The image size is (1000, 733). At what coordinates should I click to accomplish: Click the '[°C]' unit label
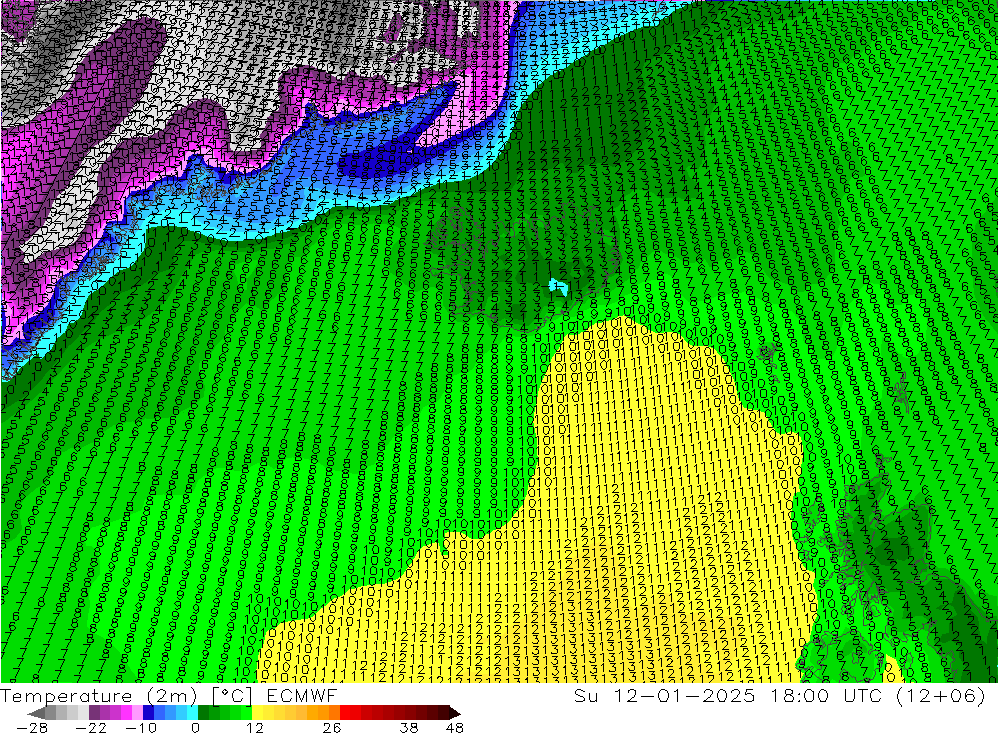(x=232, y=696)
